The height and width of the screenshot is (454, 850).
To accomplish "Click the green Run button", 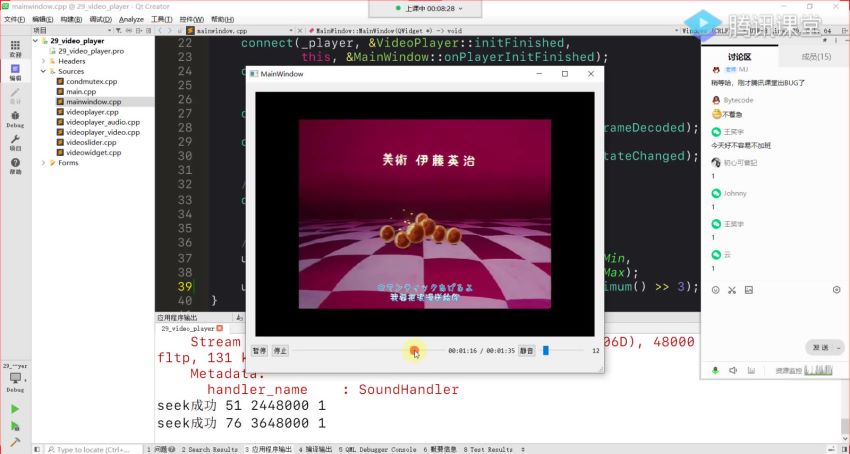I will (15, 408).
